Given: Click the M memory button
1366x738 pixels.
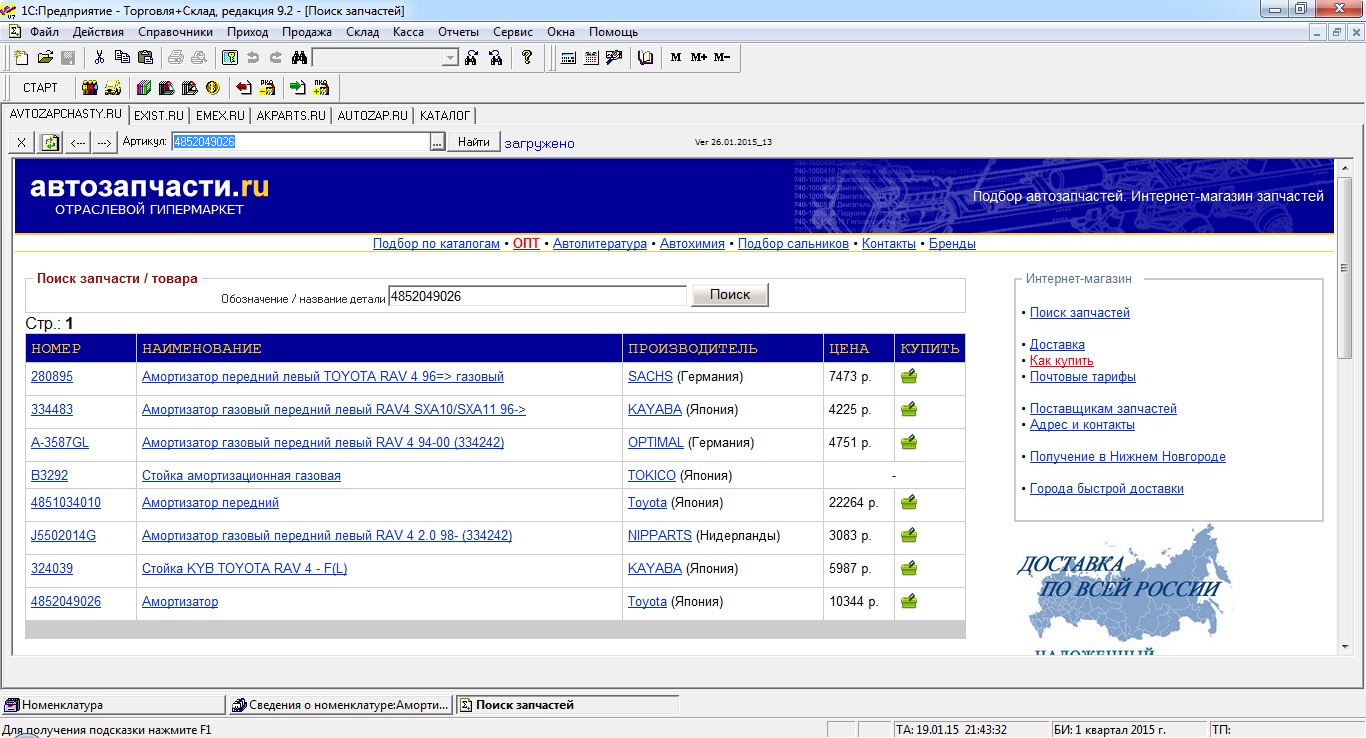Looking at the screenshot, I should (676, 57).
